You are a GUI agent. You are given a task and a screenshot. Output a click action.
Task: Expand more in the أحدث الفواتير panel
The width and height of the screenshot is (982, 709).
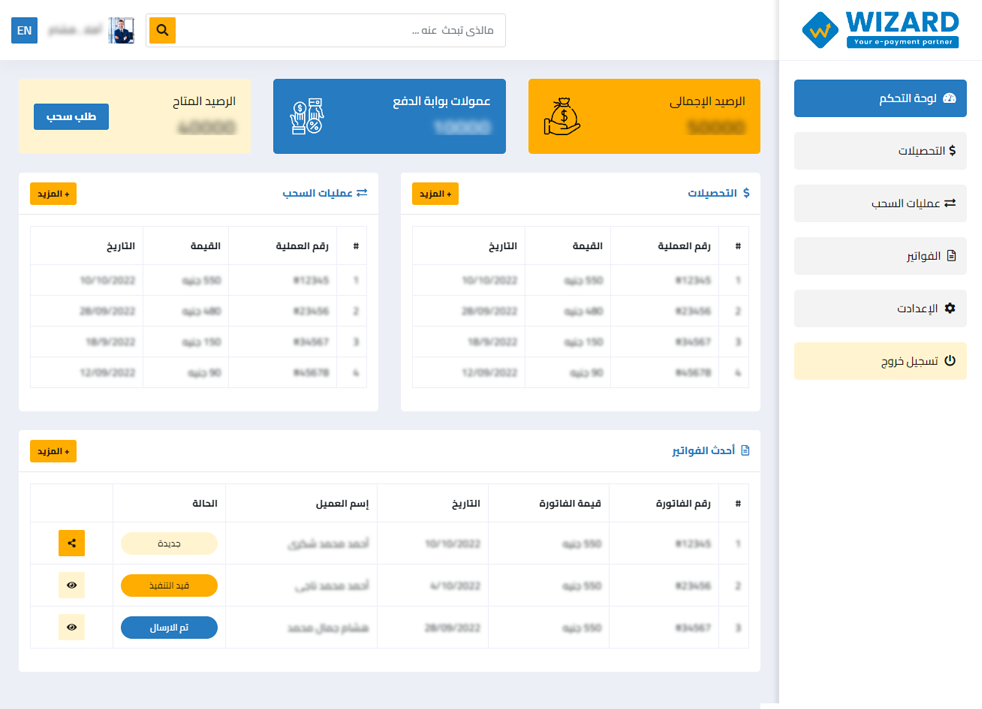[53, 452]
